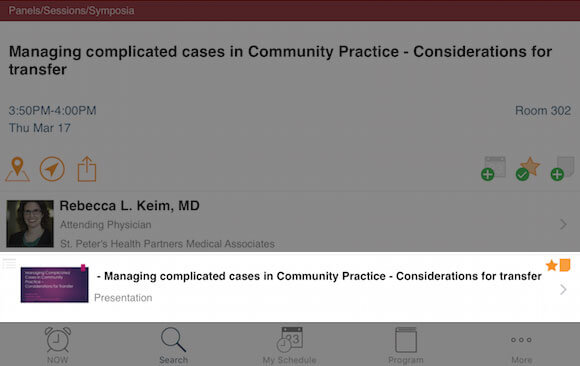Screen dimensions: 580x366
Task: Add a note with plus icon
Action: pyautogui.click(x=563, y=168)
